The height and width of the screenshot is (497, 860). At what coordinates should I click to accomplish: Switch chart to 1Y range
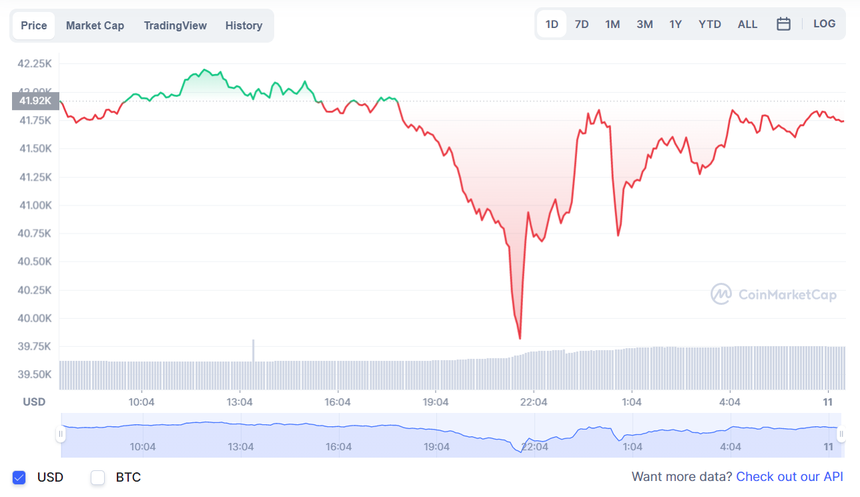[676, 24]
